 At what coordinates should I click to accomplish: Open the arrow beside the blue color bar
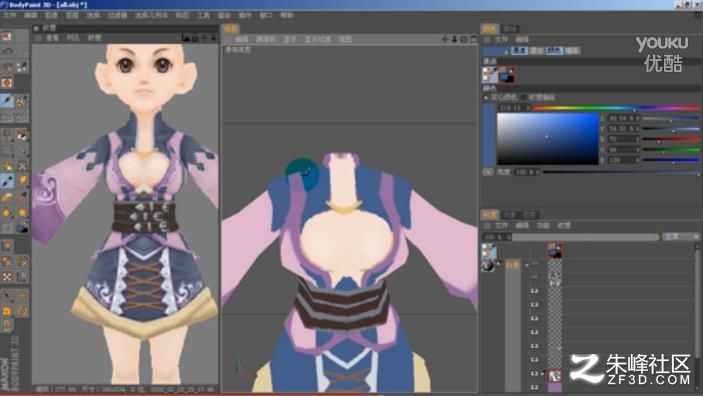506,51
